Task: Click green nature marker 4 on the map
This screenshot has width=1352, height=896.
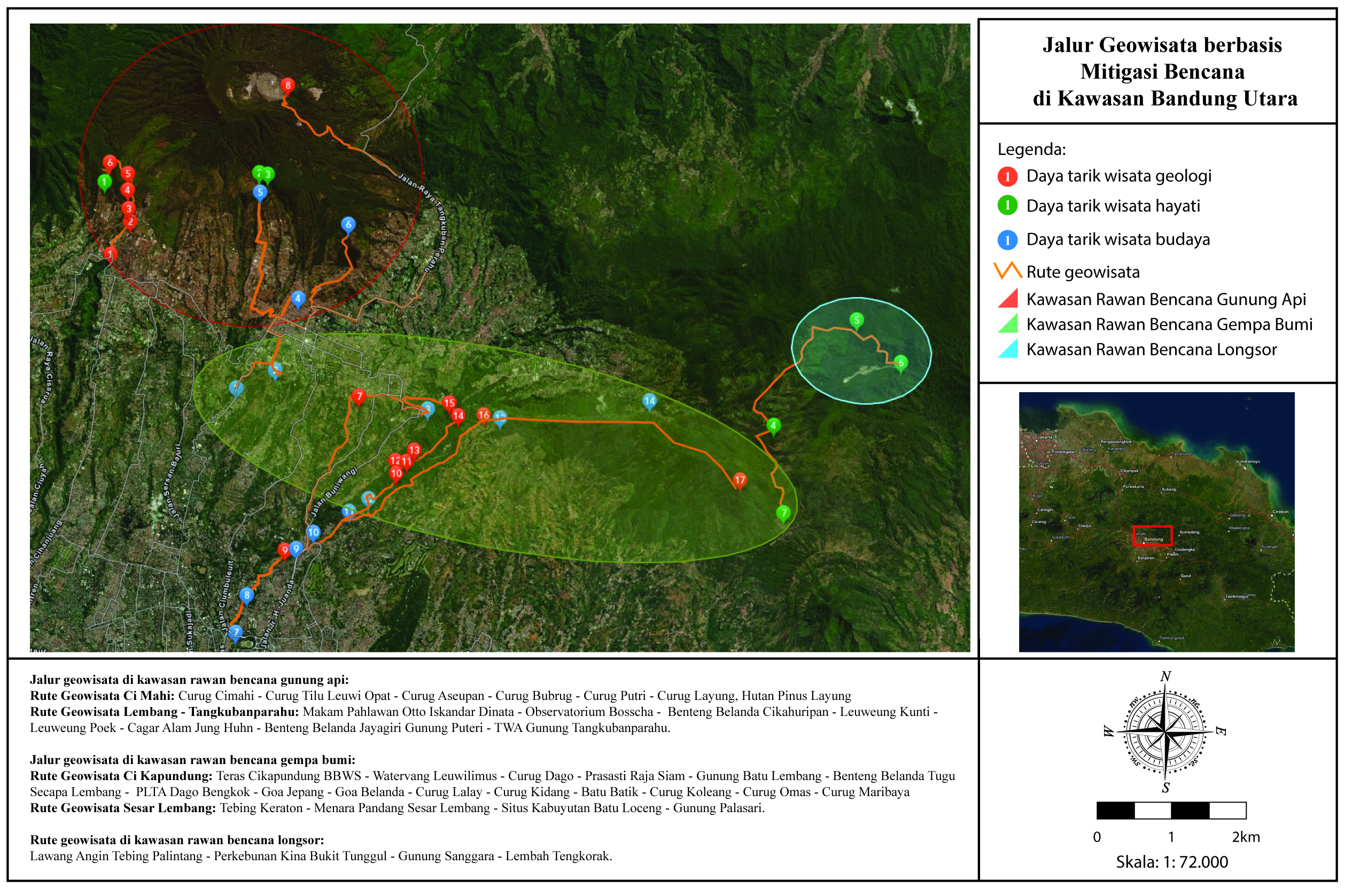Action: 775,427
